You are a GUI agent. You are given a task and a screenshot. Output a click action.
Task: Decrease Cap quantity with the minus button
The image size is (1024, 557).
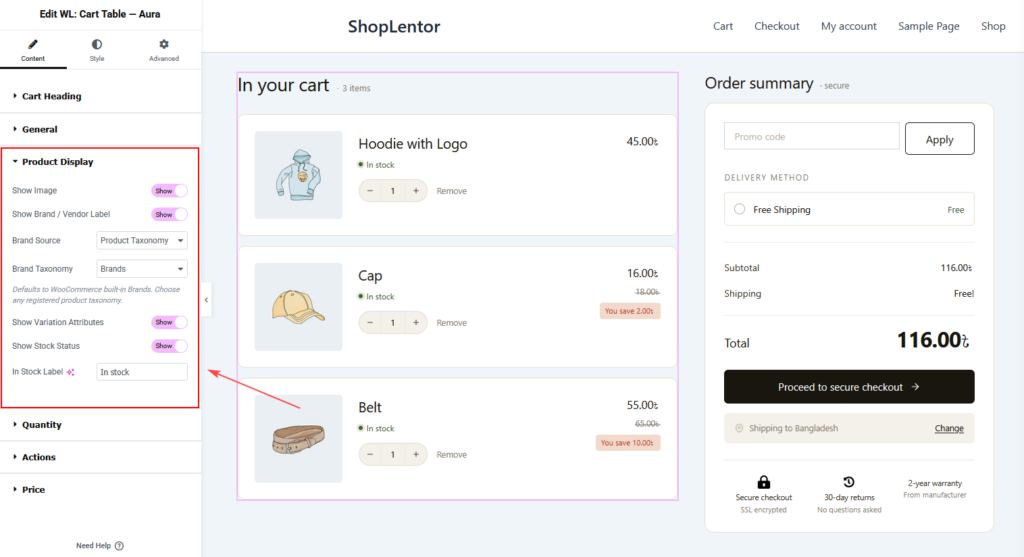(370, 323)
